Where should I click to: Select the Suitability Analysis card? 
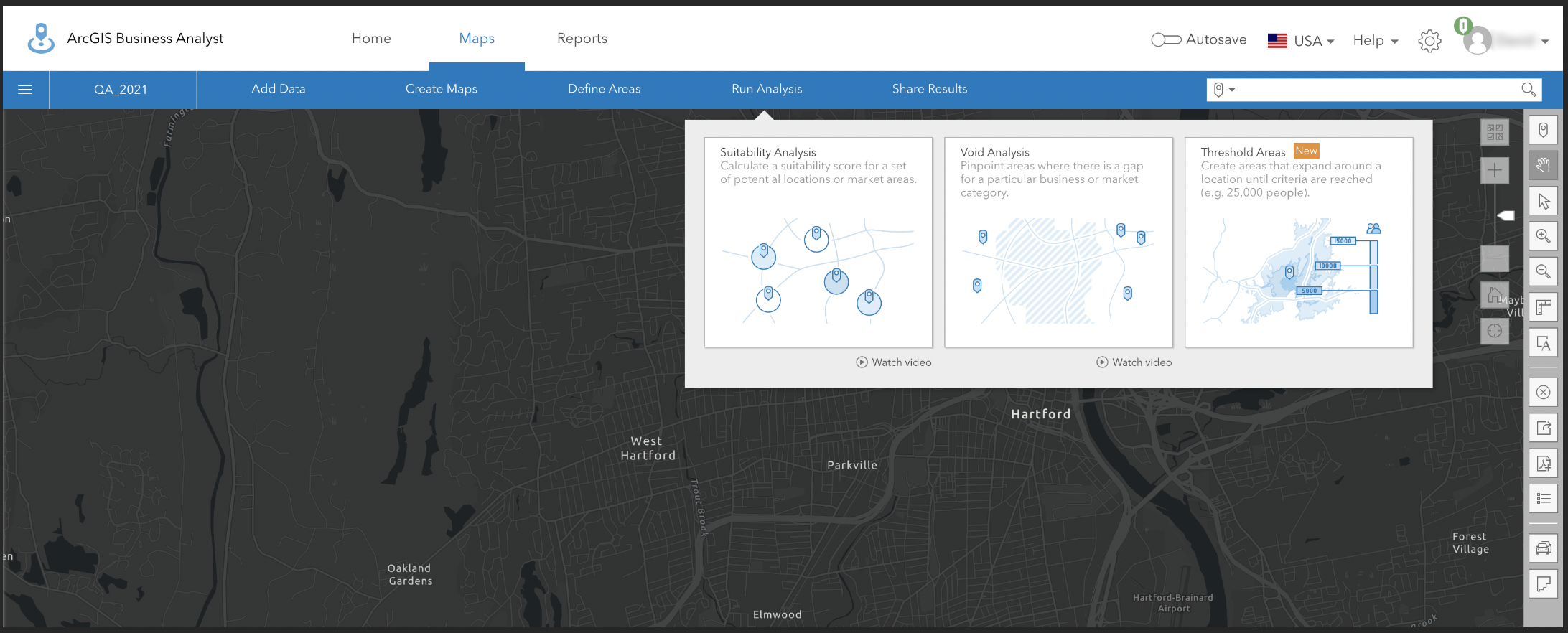pos(818,242)
